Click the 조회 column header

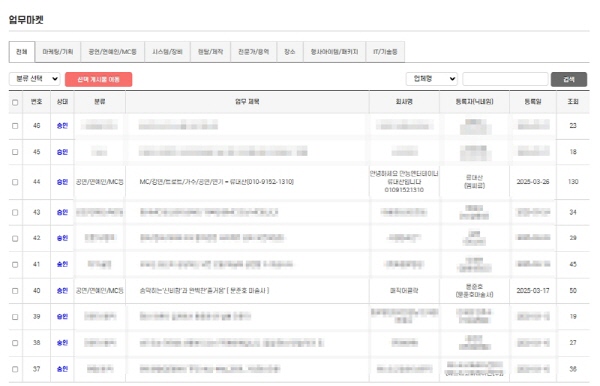coord(573,102)
